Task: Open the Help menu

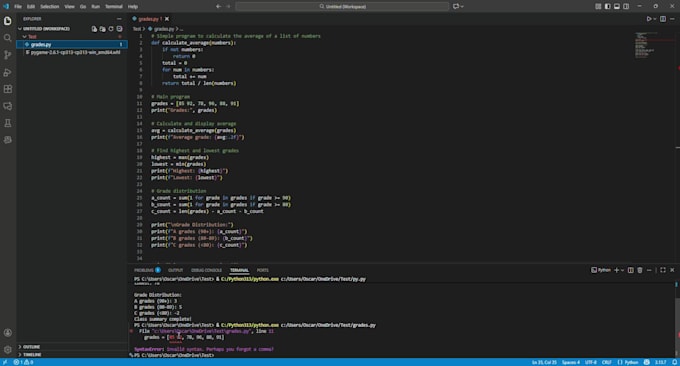Action: pos(133,7)
